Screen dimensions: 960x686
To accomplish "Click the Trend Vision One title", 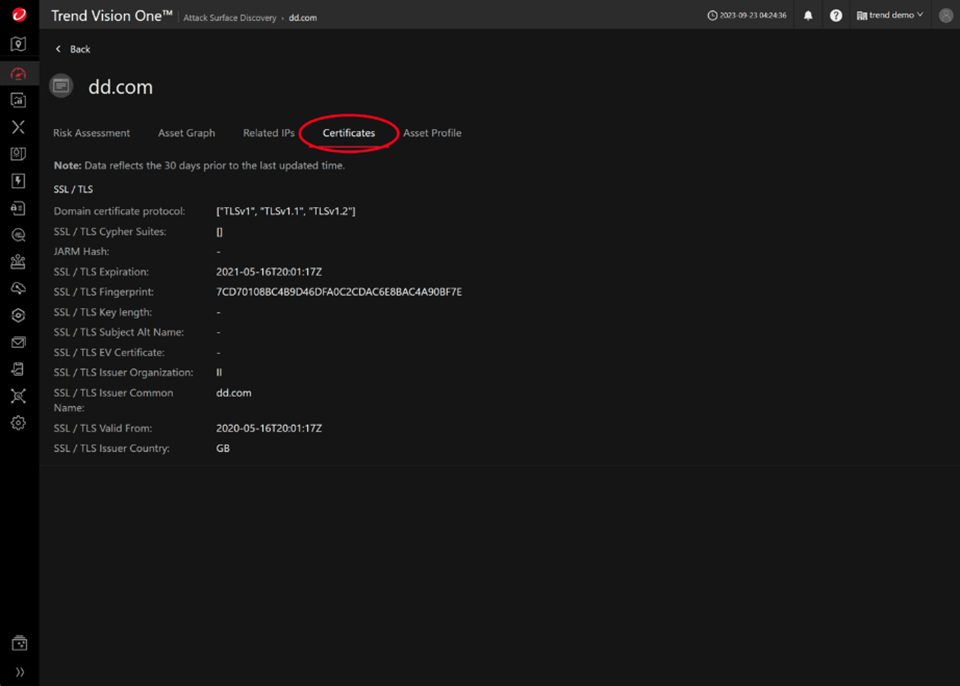I will point(111,16).
